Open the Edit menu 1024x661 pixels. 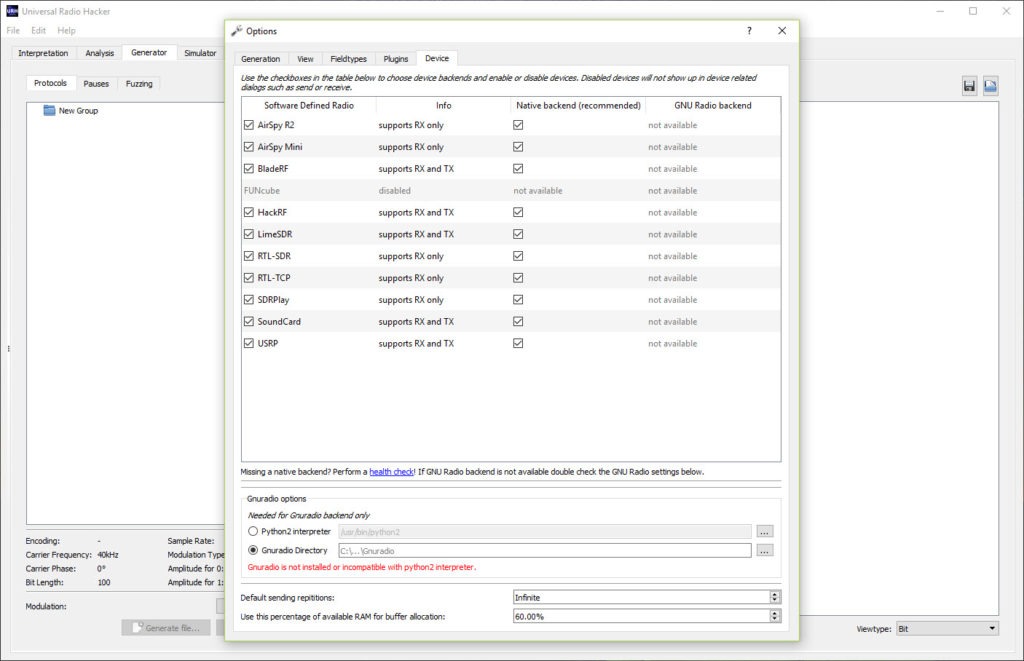(x=39, y=31)
